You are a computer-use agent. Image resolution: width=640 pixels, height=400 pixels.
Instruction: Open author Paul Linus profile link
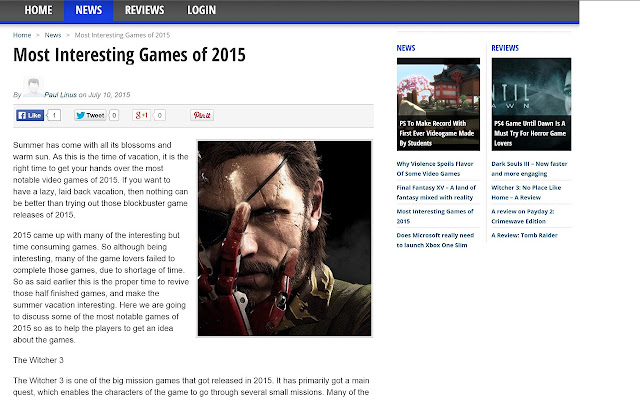[60, 95]
